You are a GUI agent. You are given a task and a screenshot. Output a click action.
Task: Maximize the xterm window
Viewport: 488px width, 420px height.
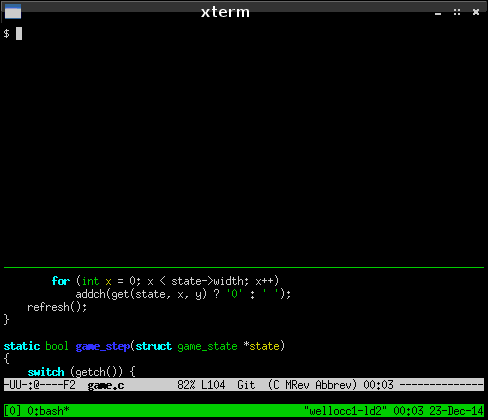457,12
